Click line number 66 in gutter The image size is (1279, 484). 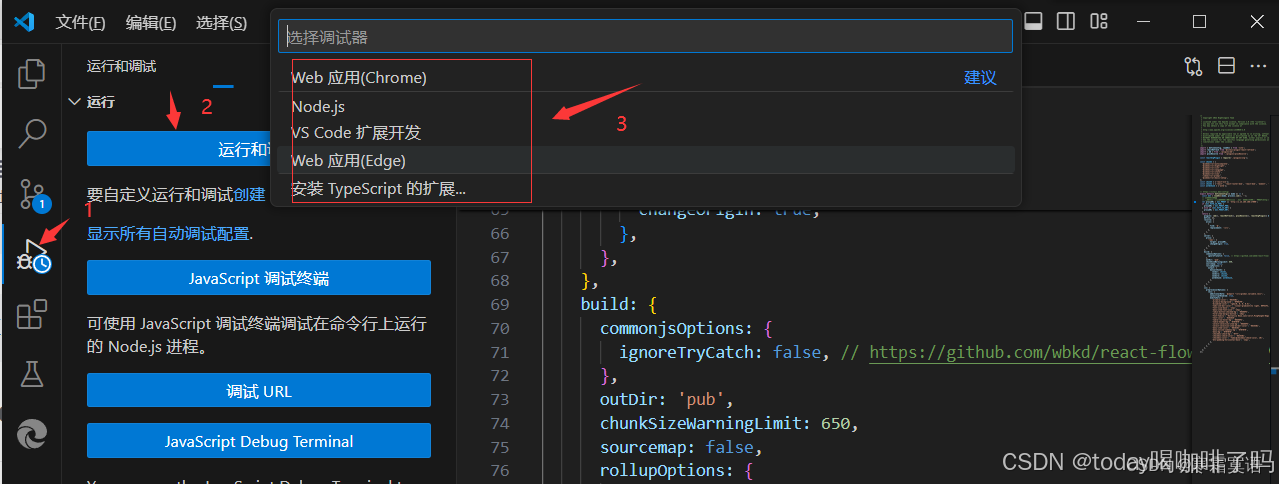click(x=499, y=233)
